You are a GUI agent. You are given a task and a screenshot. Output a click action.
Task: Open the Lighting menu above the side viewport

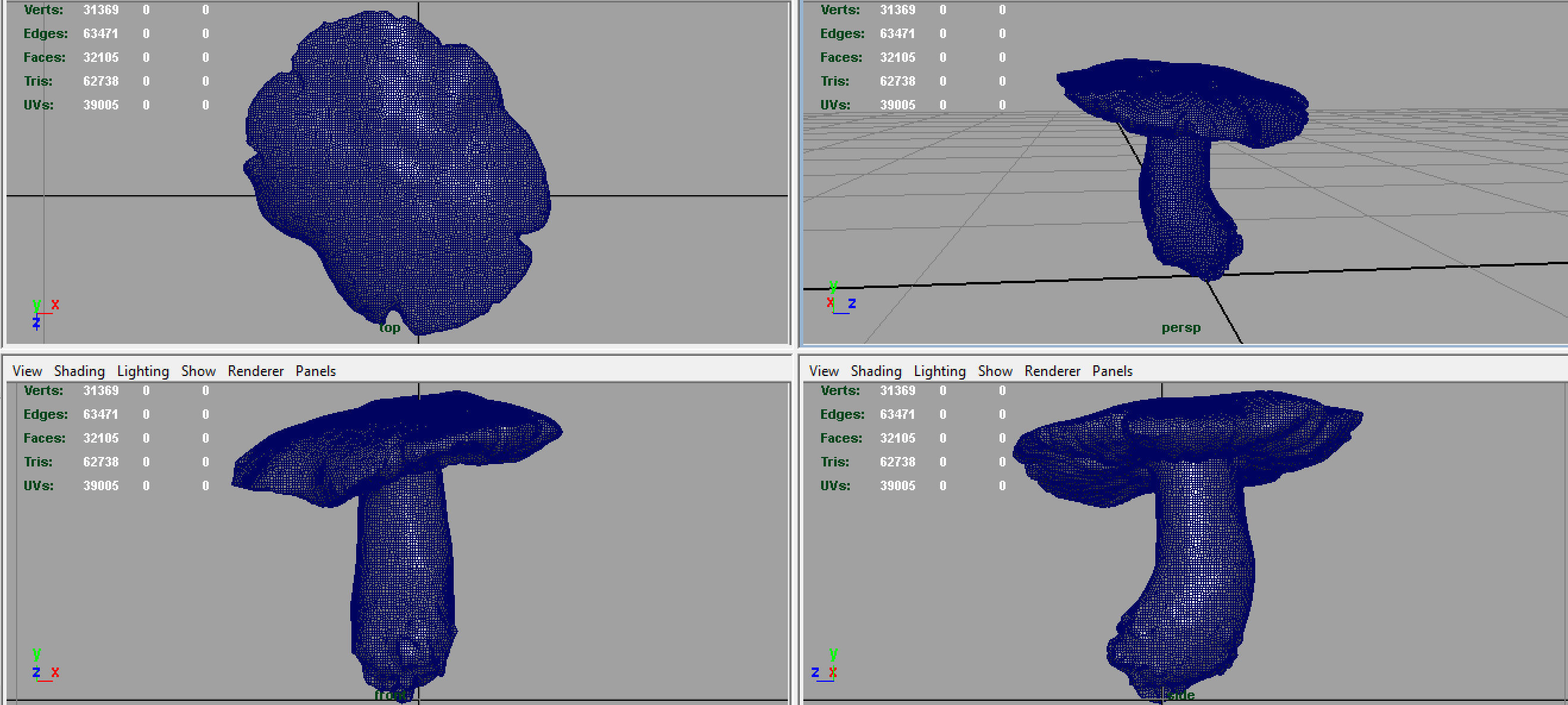[x=940, y=371]
